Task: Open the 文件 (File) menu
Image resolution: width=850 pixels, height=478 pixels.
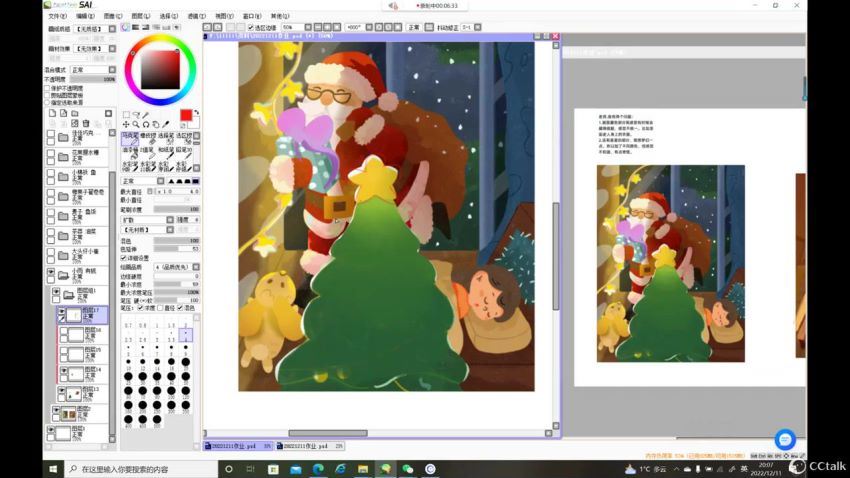Action: 57,16
